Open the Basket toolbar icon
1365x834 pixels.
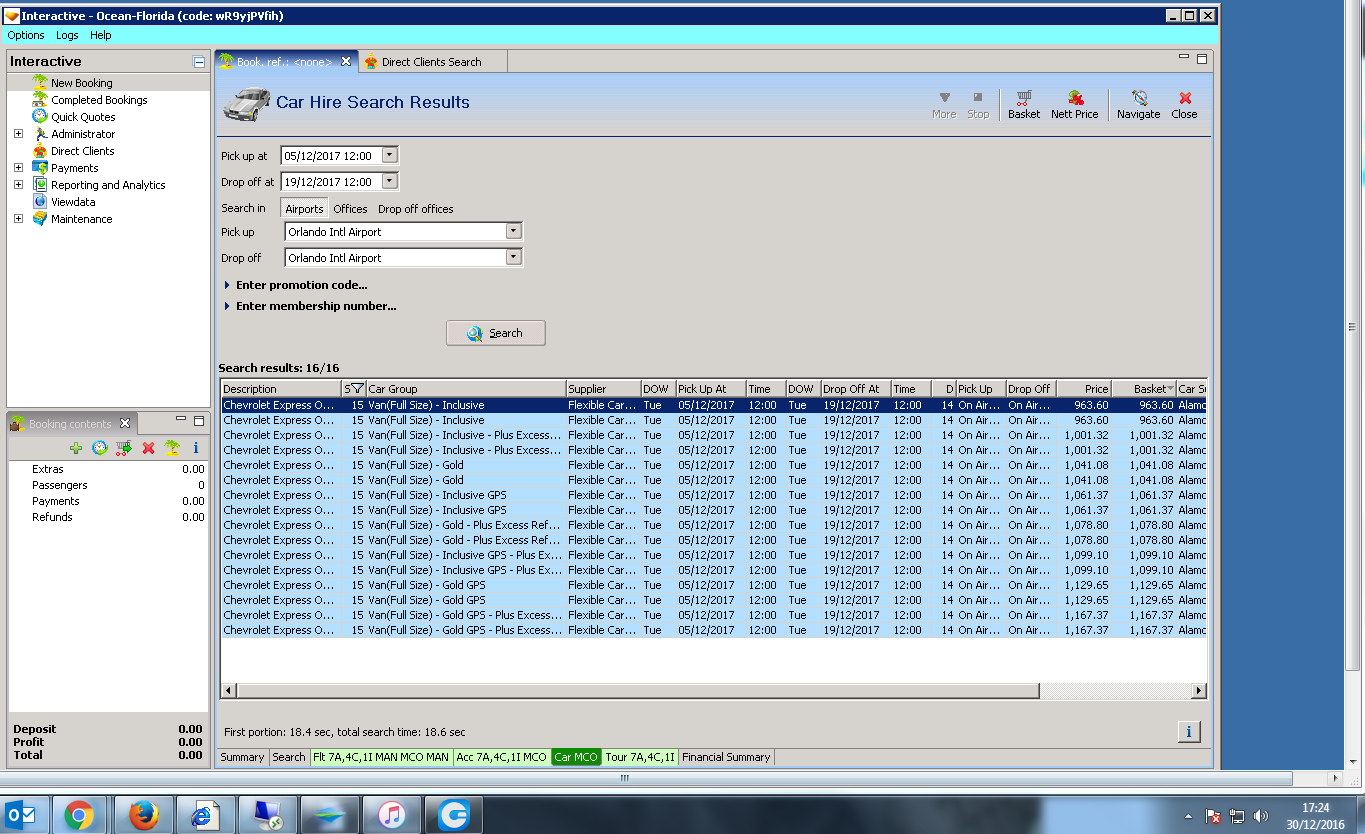(1023, 103)
